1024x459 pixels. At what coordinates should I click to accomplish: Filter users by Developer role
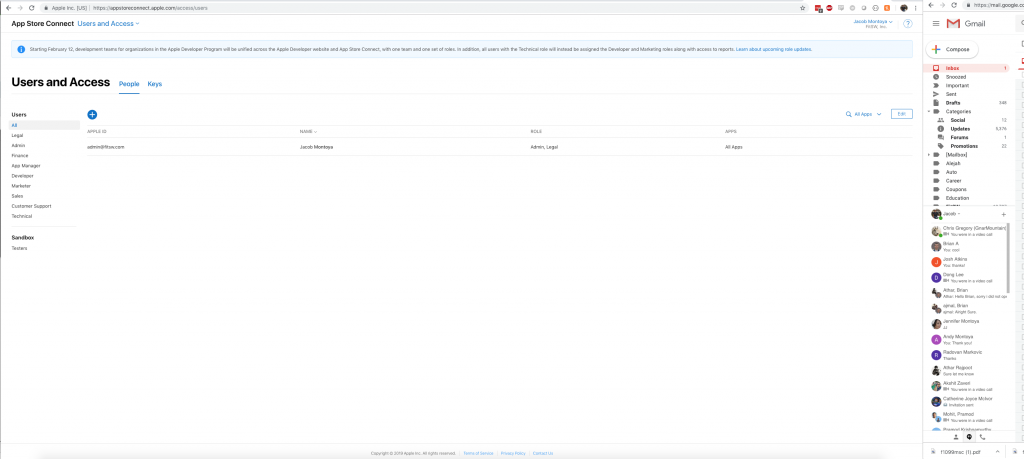click(x=22, y=176)
